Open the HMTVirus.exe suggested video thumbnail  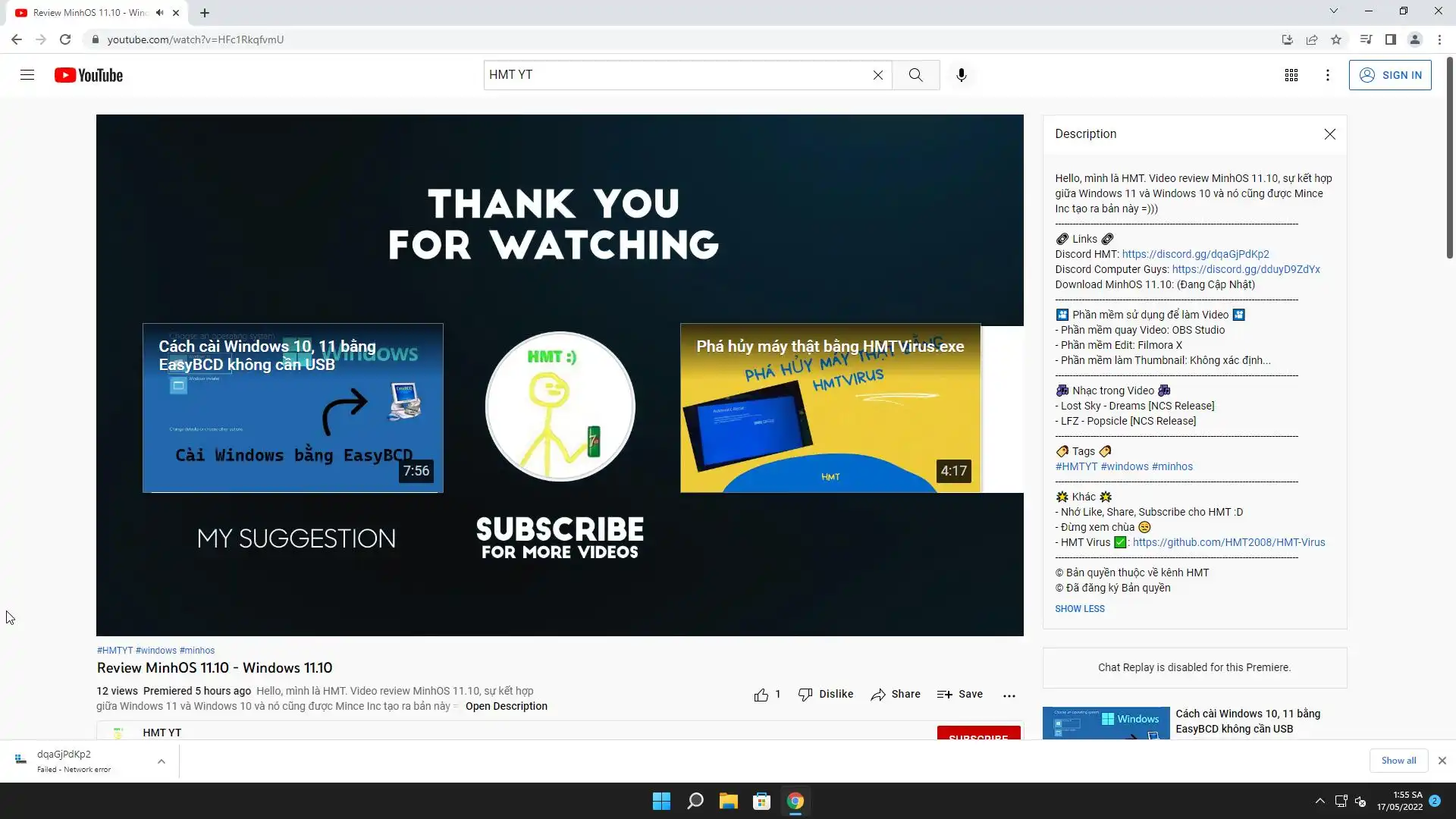click(x=830, y=408)
